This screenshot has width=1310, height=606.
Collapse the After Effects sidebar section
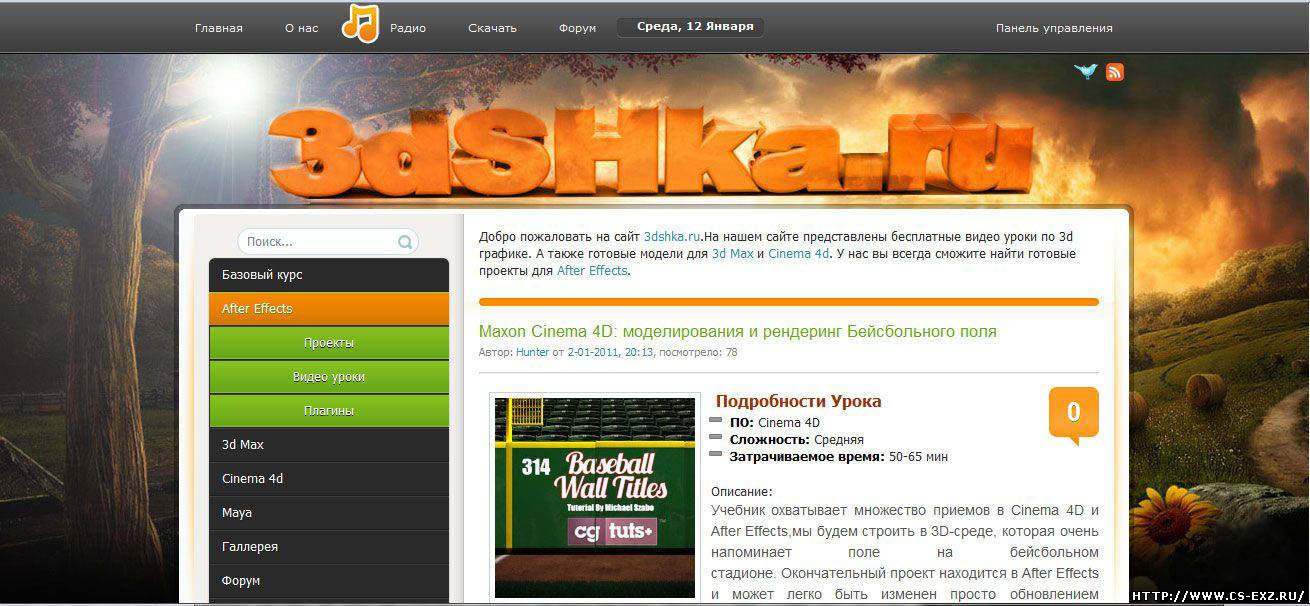329,309
